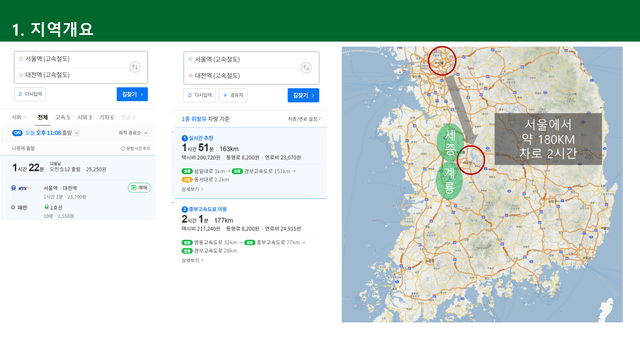Click 다시입력 in the transit panel

tap(30, 94)
